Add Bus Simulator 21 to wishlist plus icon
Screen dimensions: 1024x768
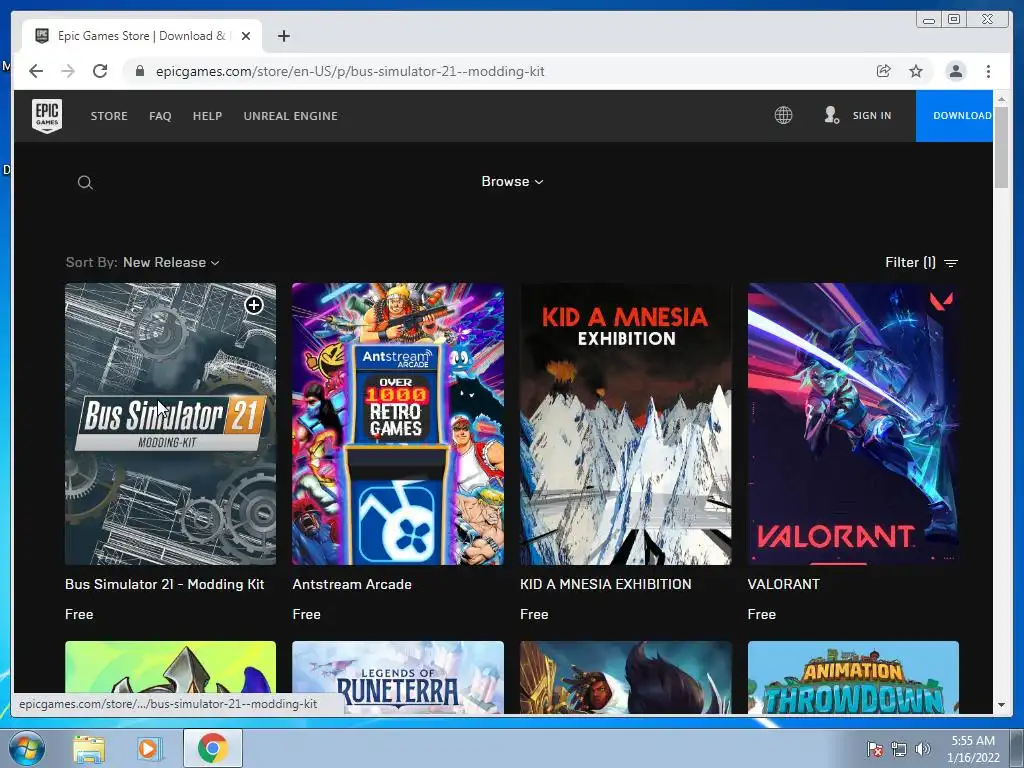pos(254,305)
